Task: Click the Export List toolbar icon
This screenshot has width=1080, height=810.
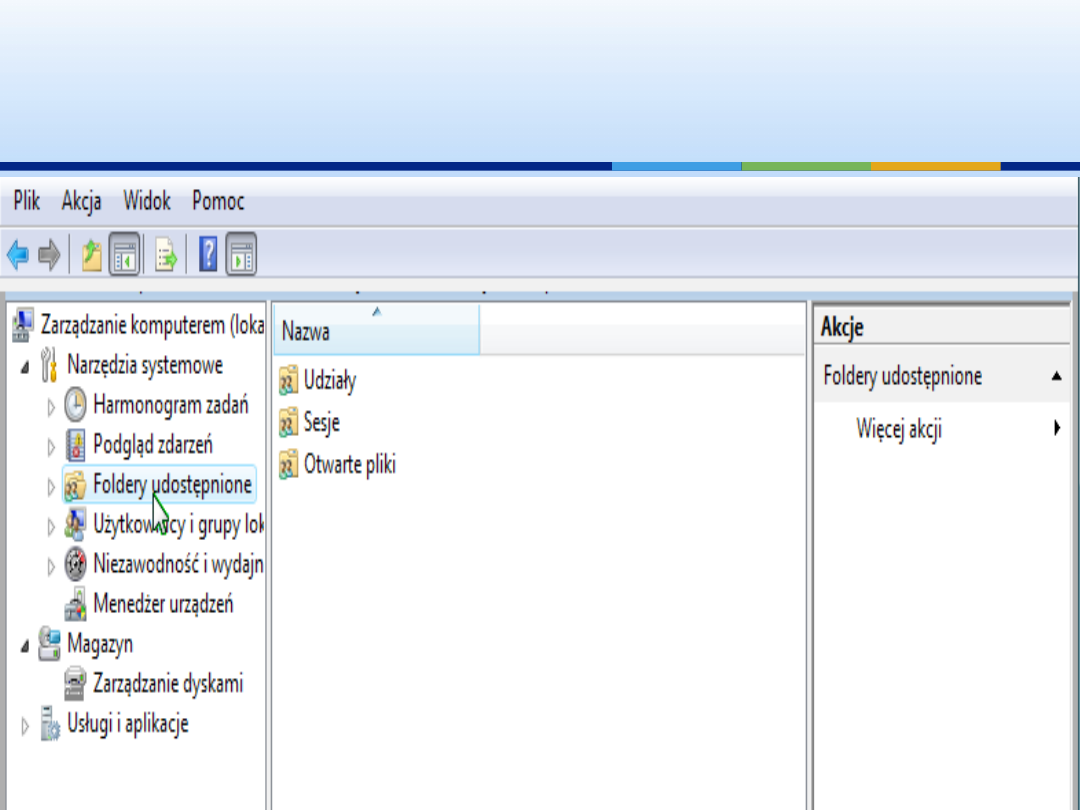Action: 166,255
